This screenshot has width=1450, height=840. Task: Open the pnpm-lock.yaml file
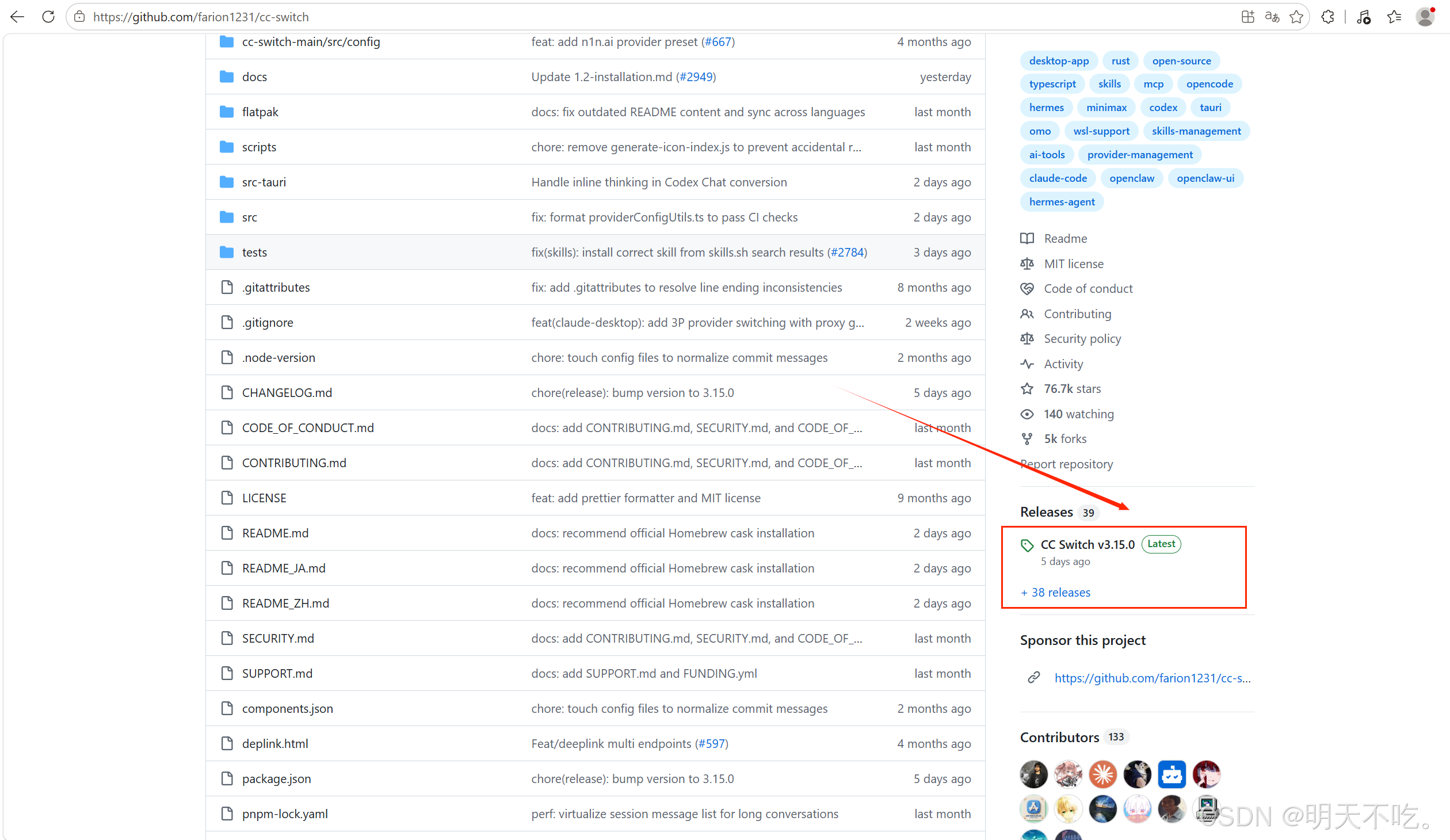(285, 814)
